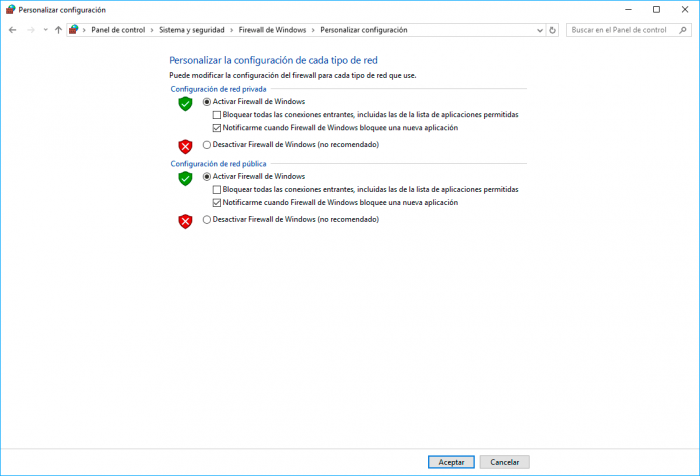This screenshot has height=476, width=700.
Task: Minimize the Personalizar configuración window
Action: [628, 9]
